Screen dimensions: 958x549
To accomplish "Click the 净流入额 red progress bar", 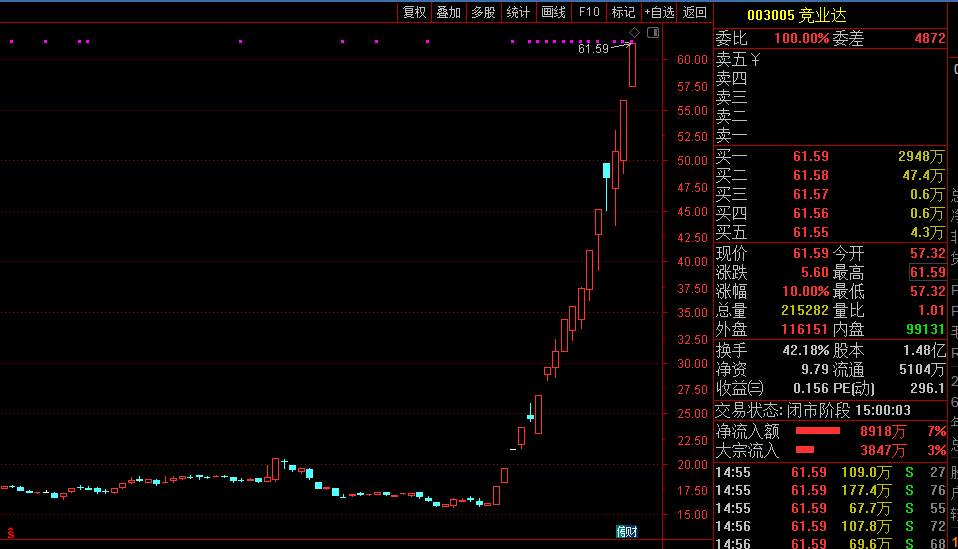I will 817,431.
